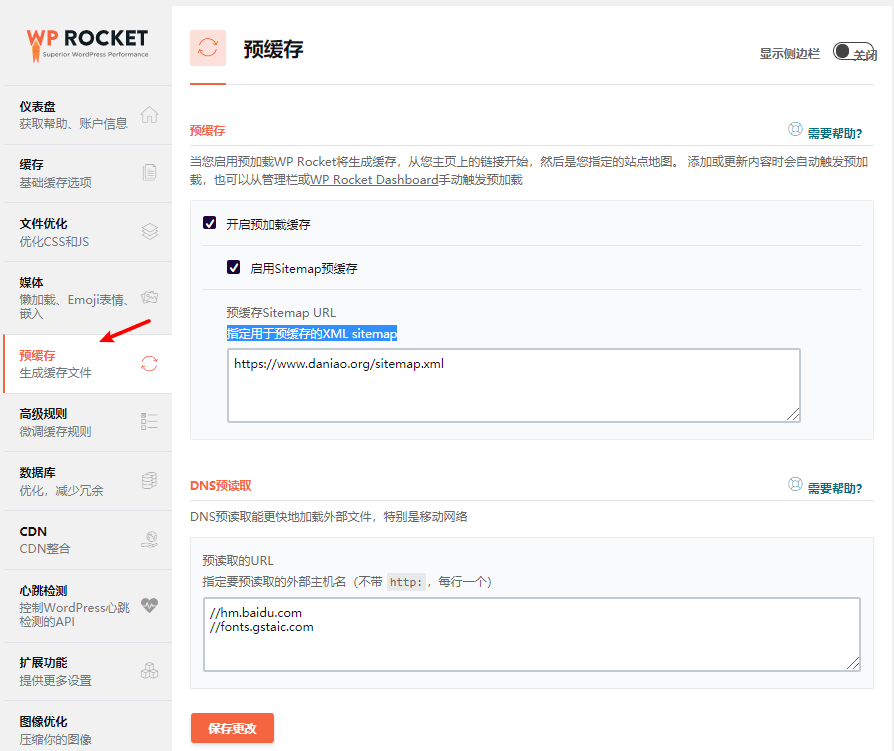The image size is (894, 751).
Task: Open the 数据库 settings tab
Action: (x=88, y=481)
